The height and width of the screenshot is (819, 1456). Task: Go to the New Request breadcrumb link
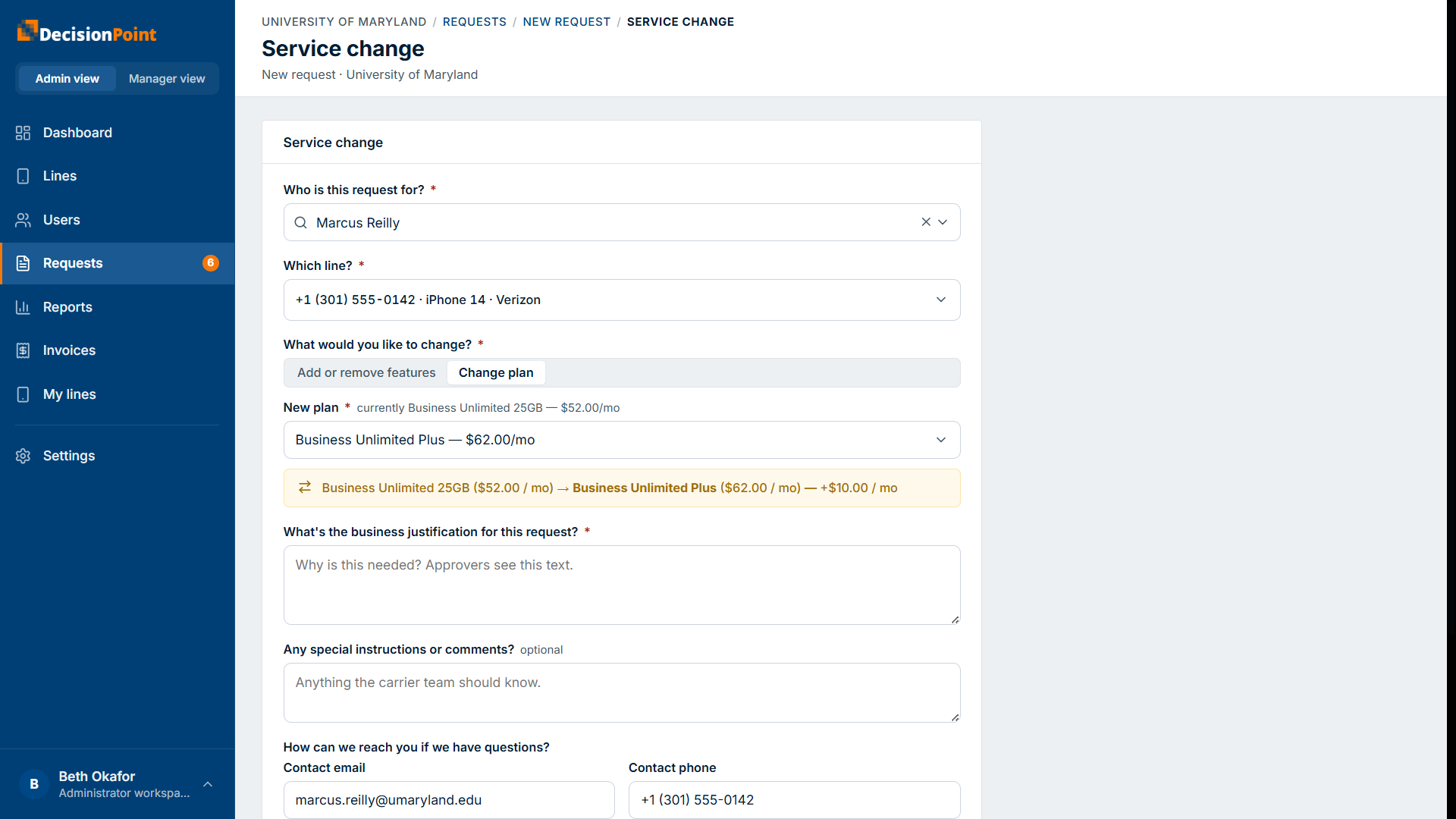(566, 22)
